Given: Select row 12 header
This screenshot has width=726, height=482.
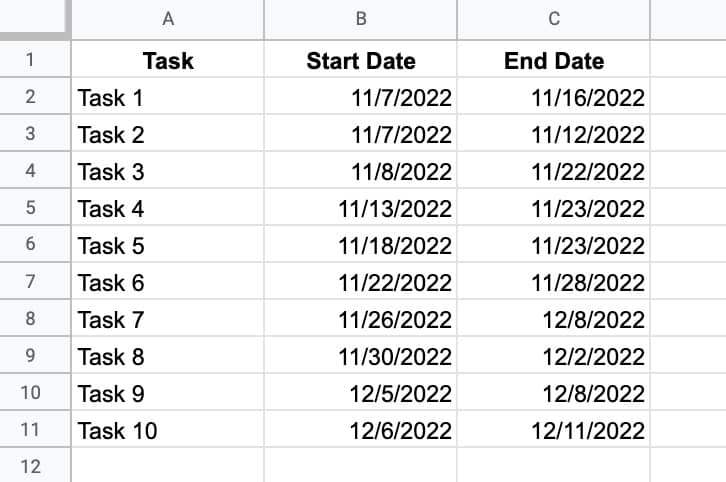Looking at the screenshot, I should pos(30,466).
